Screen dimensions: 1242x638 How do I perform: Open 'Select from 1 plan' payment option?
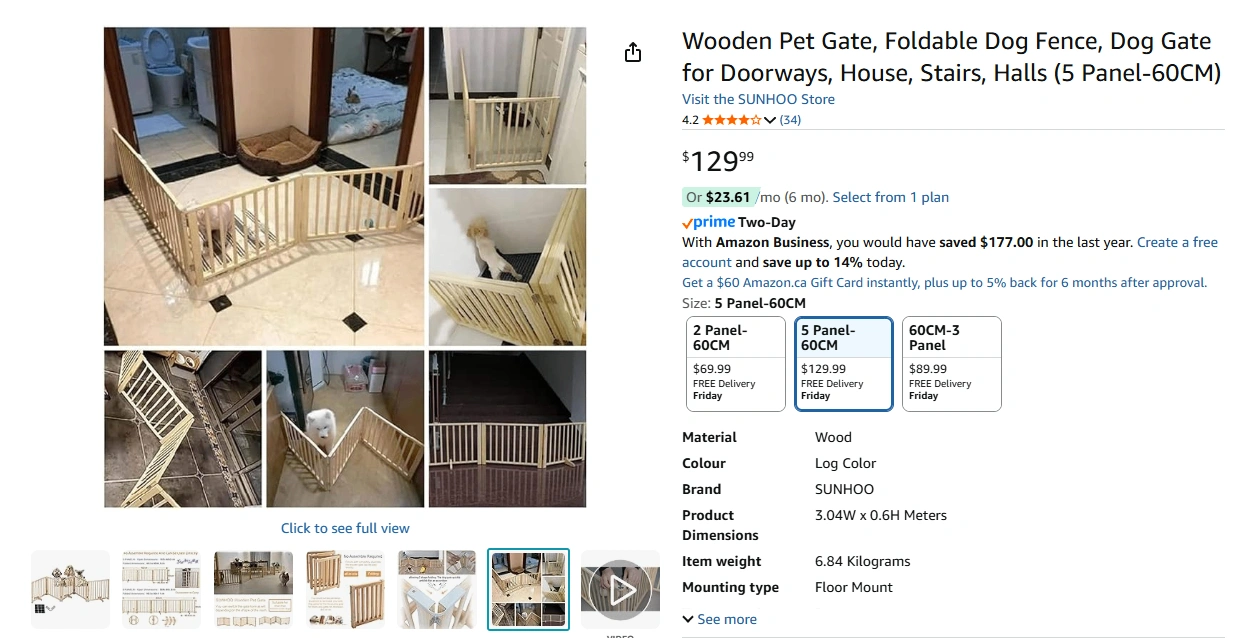(x=890, y=197)
